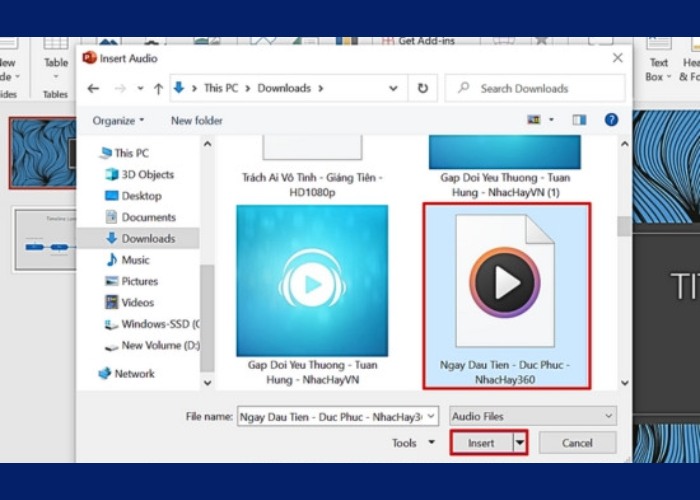Open Windows-SSD drive in navigation pane
This screenshot has width=700, height=500.
tap(152, 324)
